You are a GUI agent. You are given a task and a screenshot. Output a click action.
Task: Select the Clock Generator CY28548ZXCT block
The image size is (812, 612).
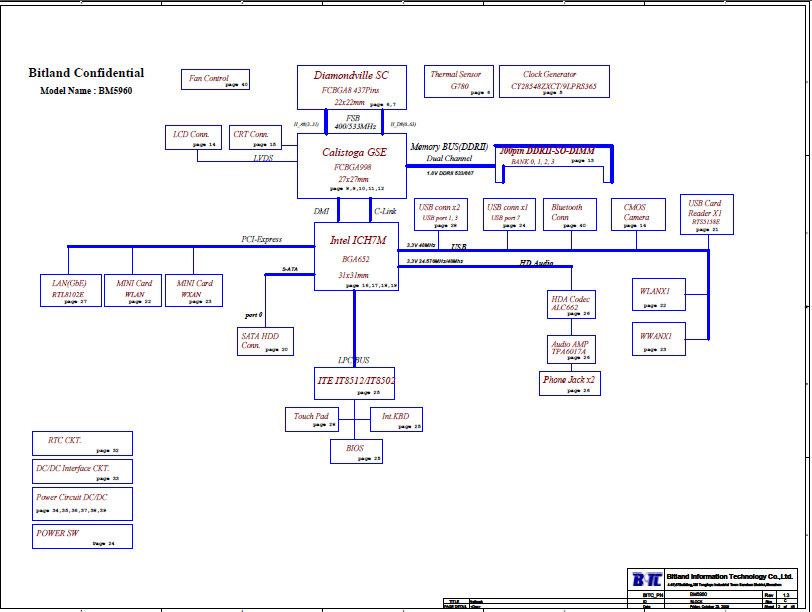click(554, 81)
